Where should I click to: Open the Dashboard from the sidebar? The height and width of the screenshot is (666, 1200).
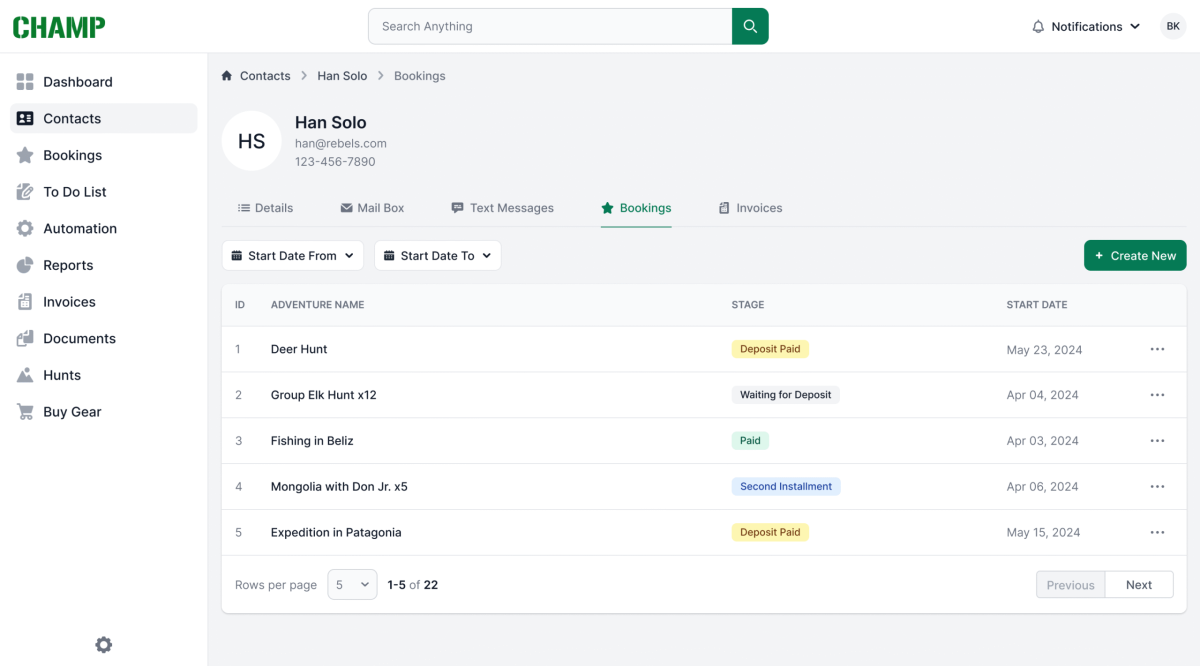pos(78,81)
